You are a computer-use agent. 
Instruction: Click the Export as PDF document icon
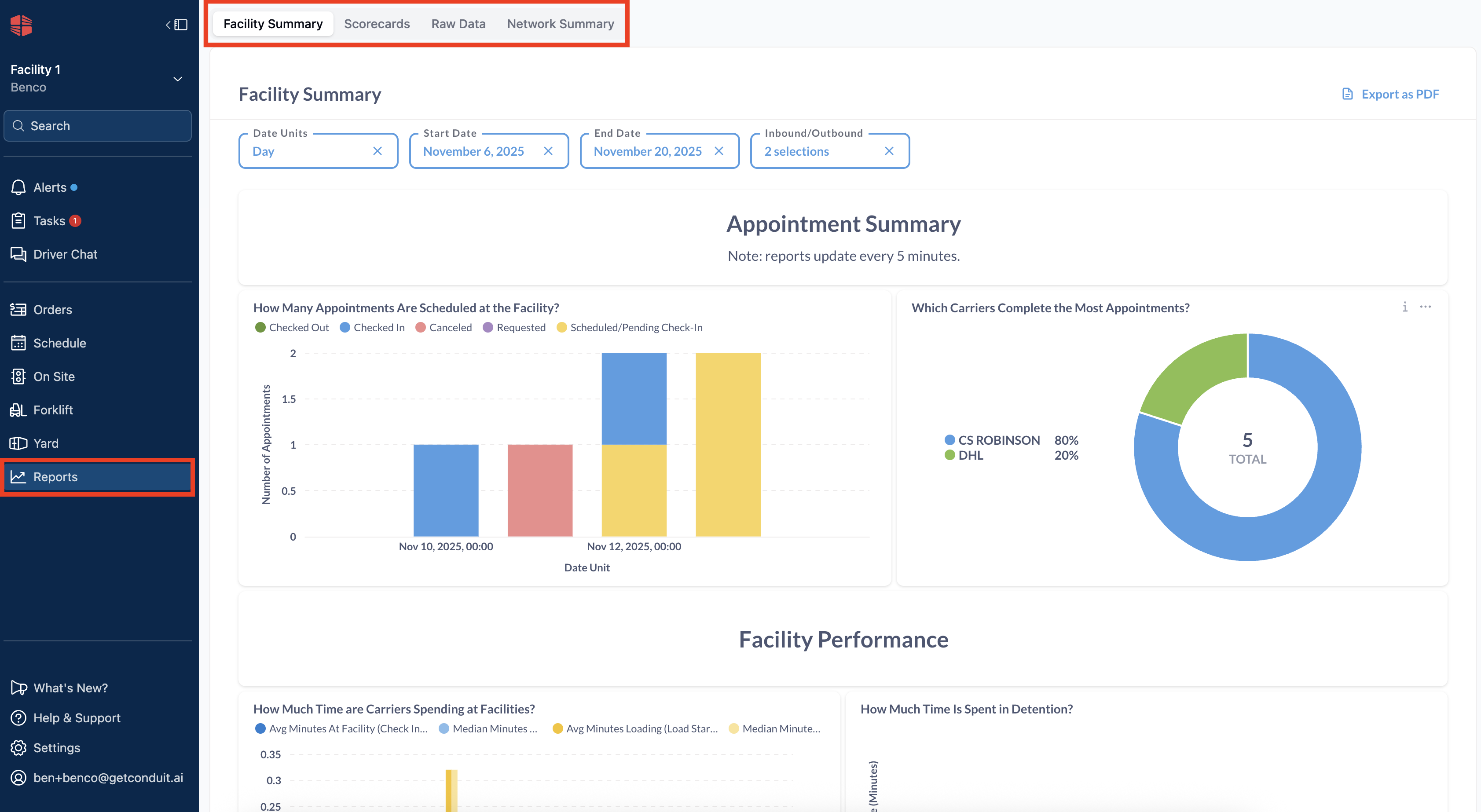click(1347, 94)
